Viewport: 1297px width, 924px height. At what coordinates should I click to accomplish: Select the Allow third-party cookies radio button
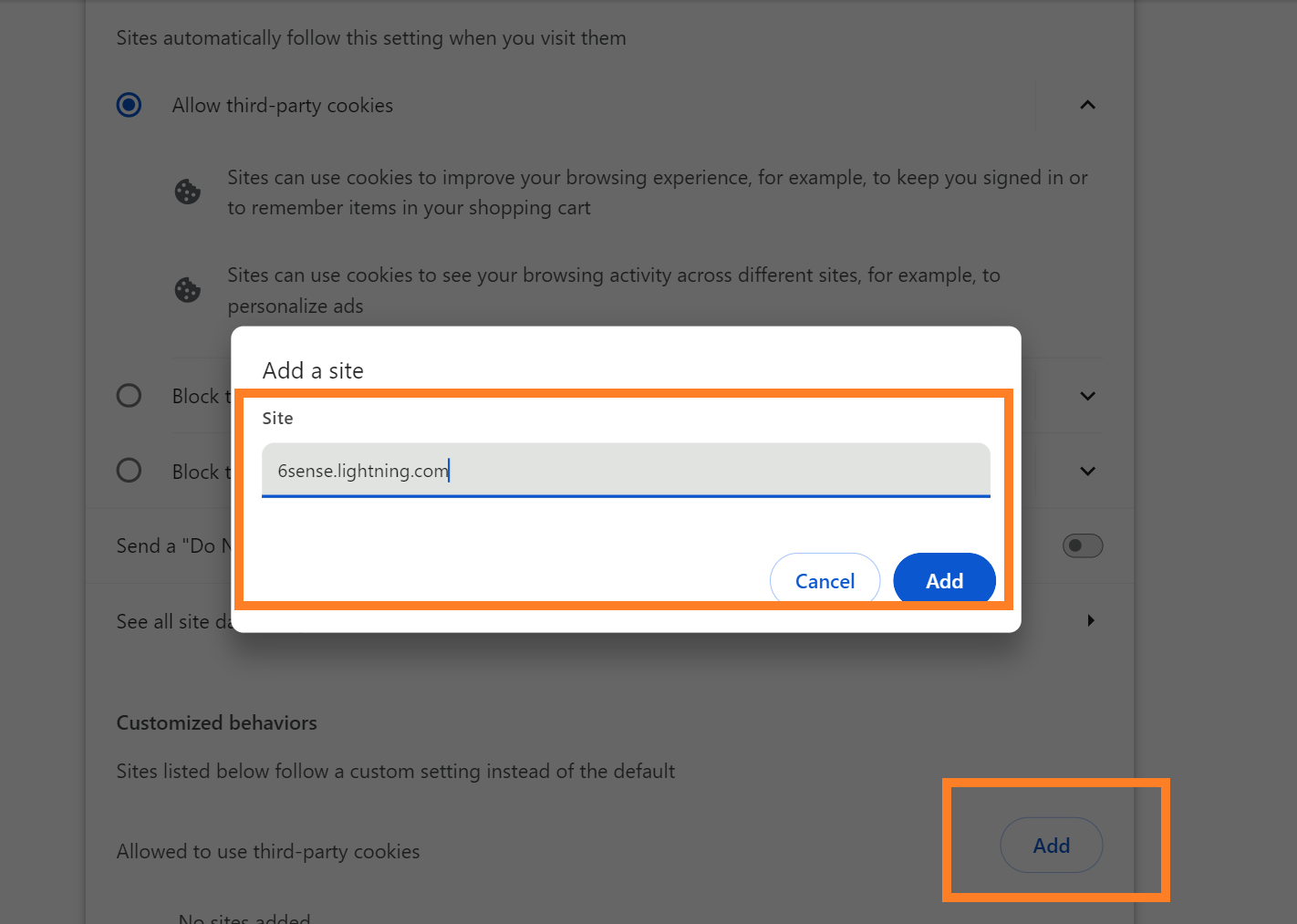129,105
